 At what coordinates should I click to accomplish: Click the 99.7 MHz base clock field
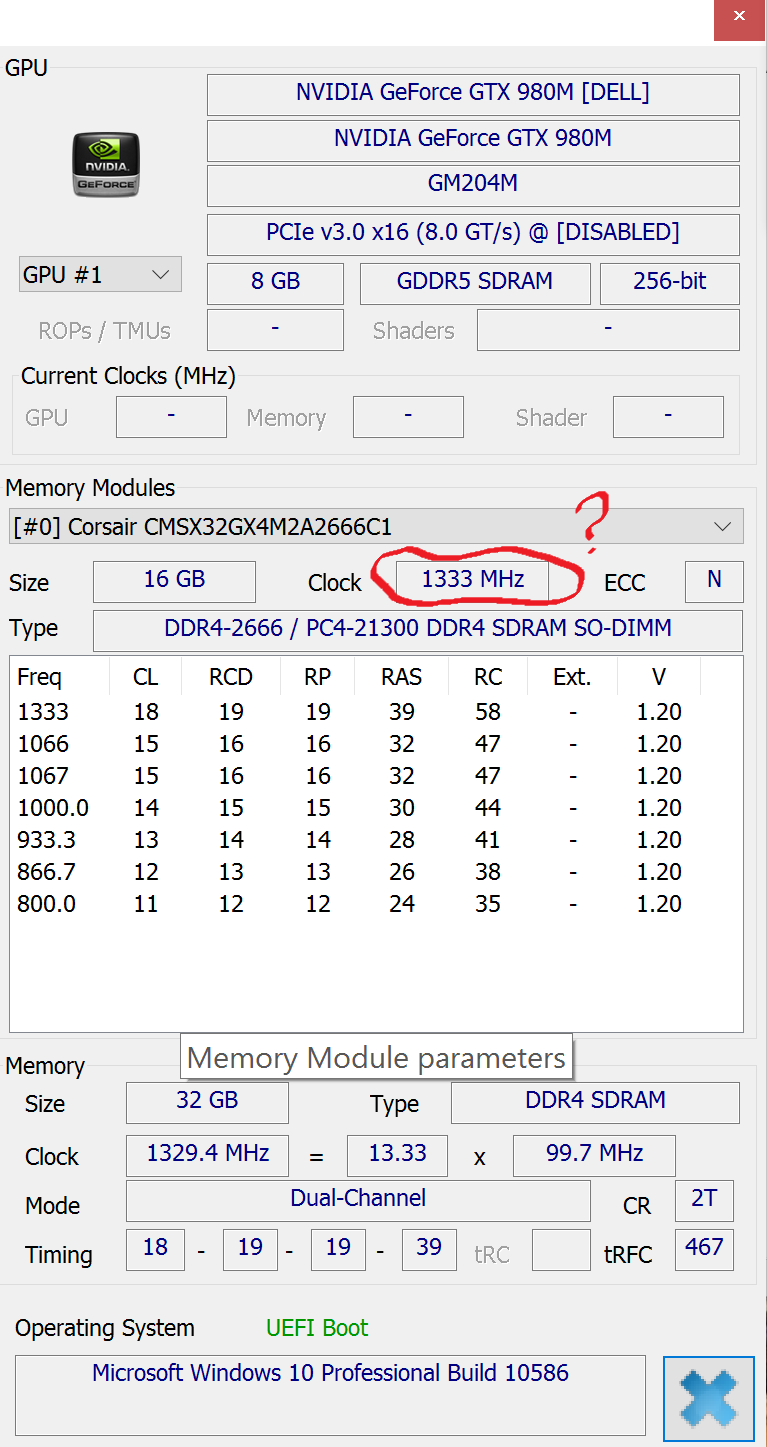click(594, 1155)
